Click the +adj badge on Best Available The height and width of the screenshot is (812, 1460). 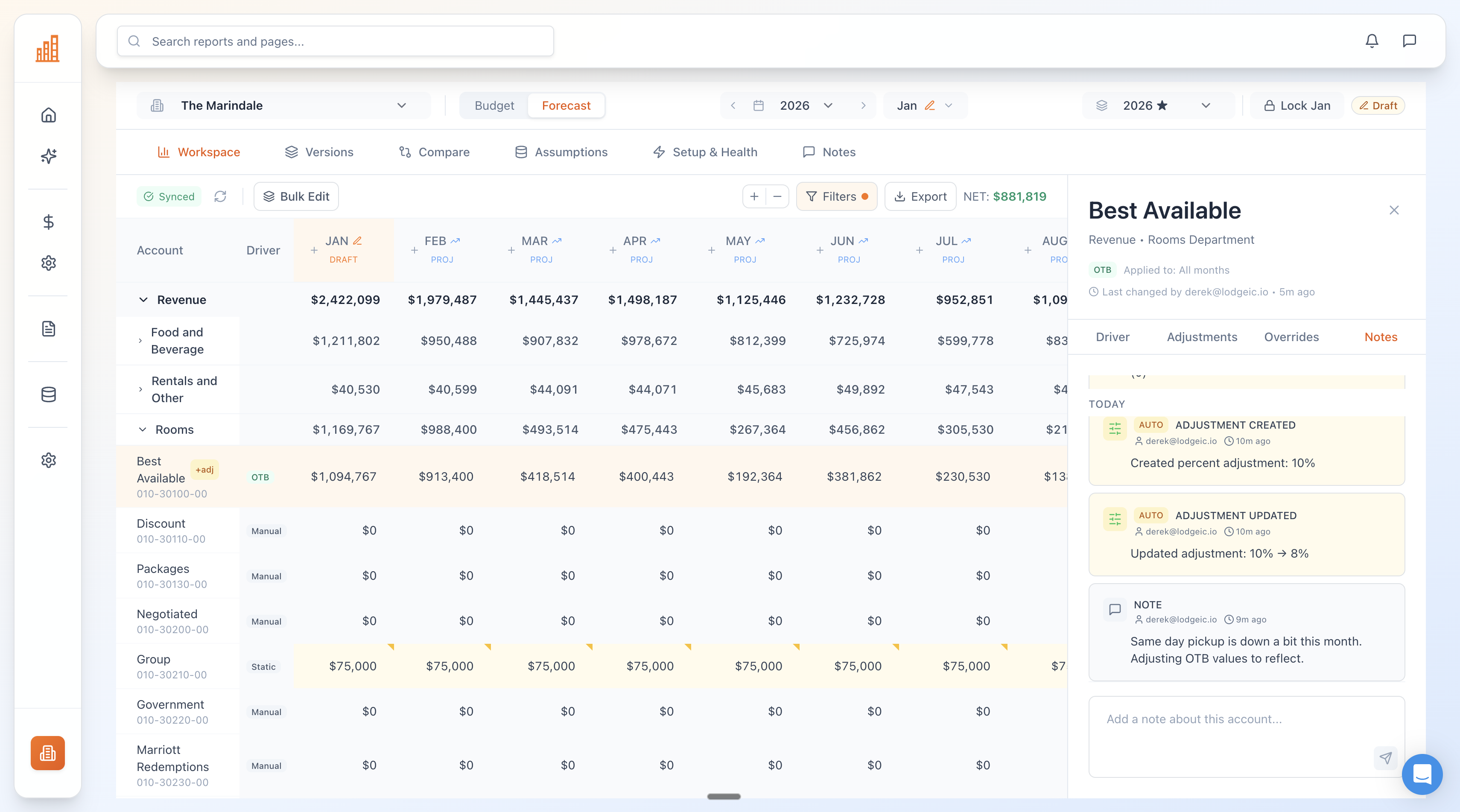point(204,469)
